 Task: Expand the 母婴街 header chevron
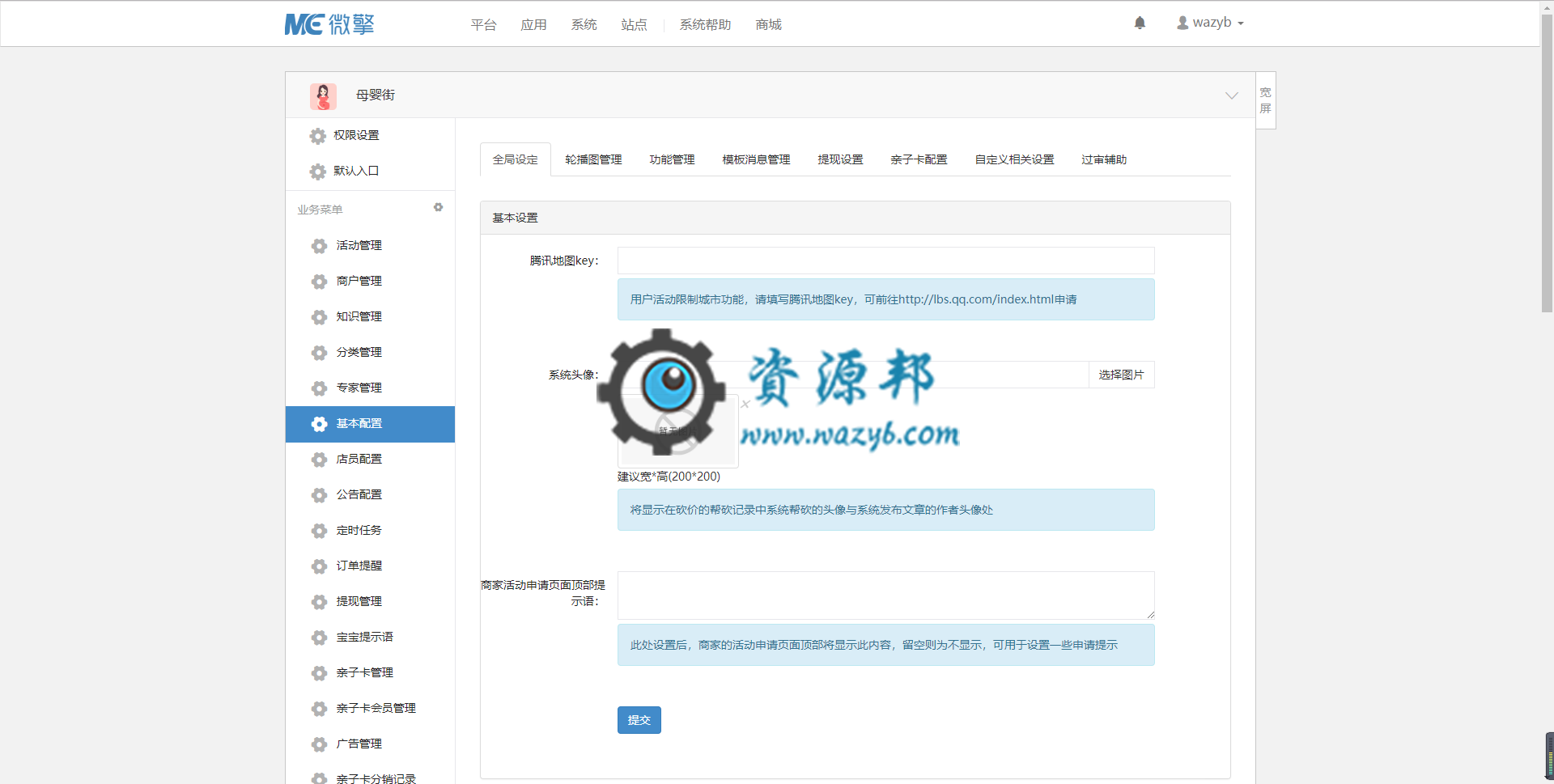point(1231,95)
